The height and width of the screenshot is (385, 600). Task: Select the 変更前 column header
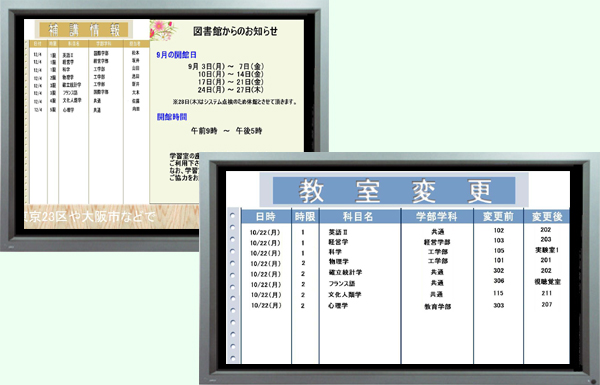498,217
